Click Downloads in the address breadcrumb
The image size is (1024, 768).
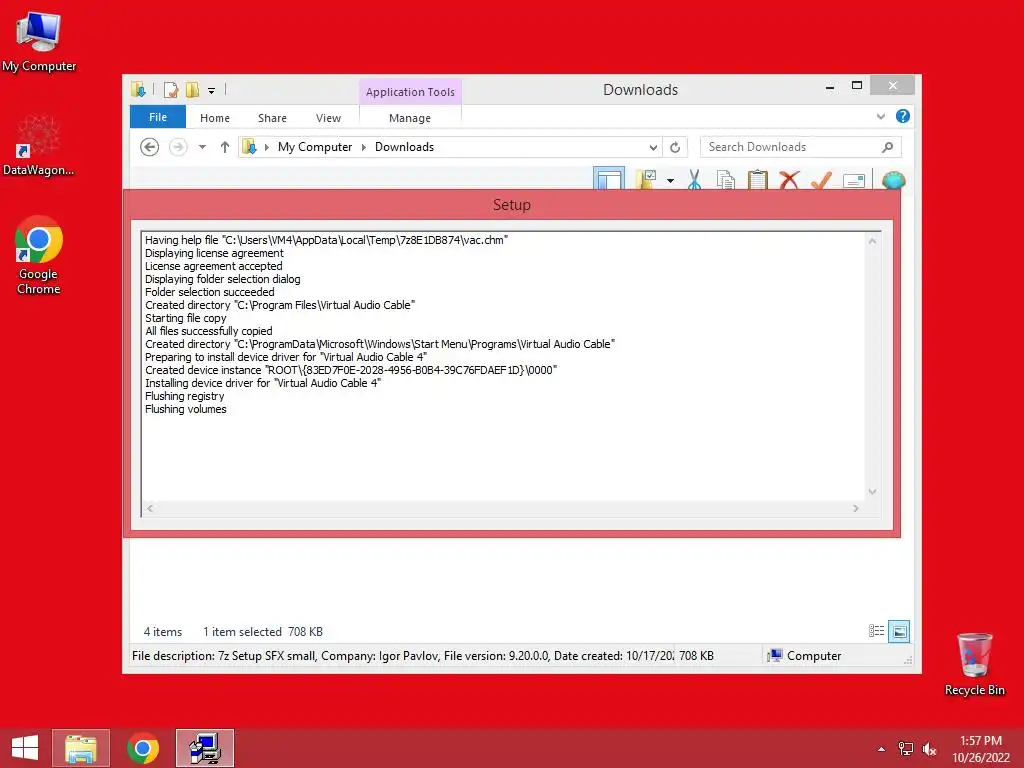click(x=404, y=147)
